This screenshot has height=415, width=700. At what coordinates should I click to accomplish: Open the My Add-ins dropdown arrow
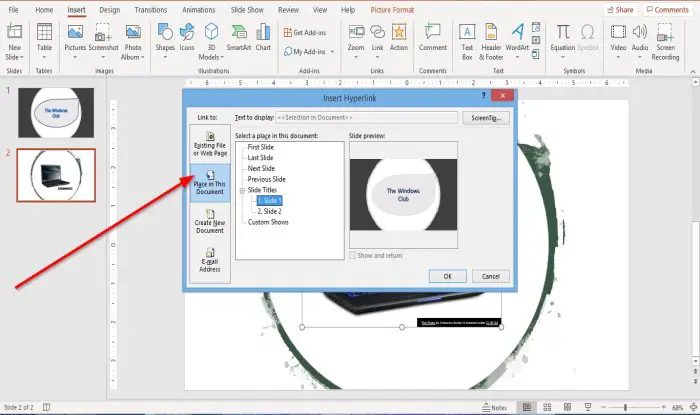tap(333, 52)
